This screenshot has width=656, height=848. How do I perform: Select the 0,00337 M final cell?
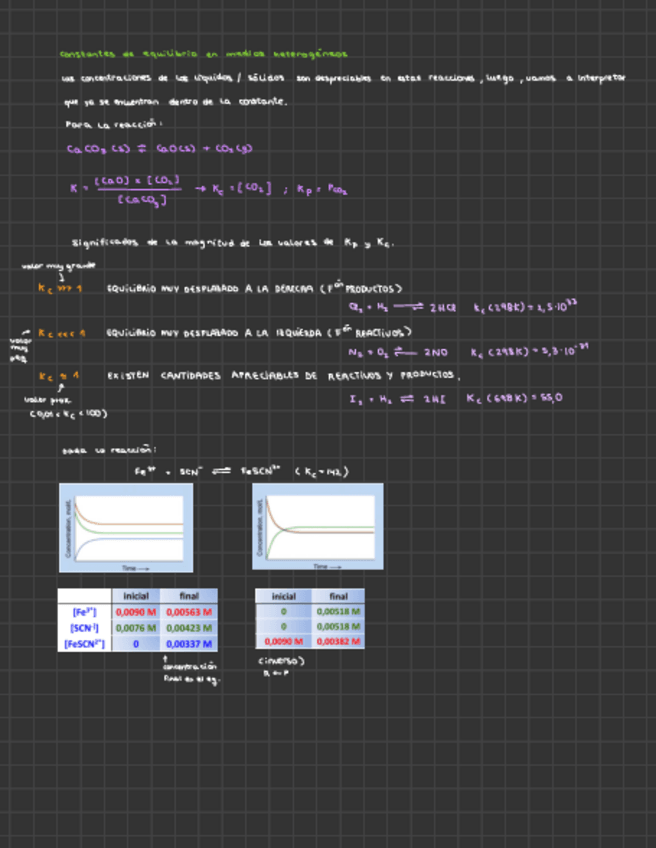[x=189, y=644]
